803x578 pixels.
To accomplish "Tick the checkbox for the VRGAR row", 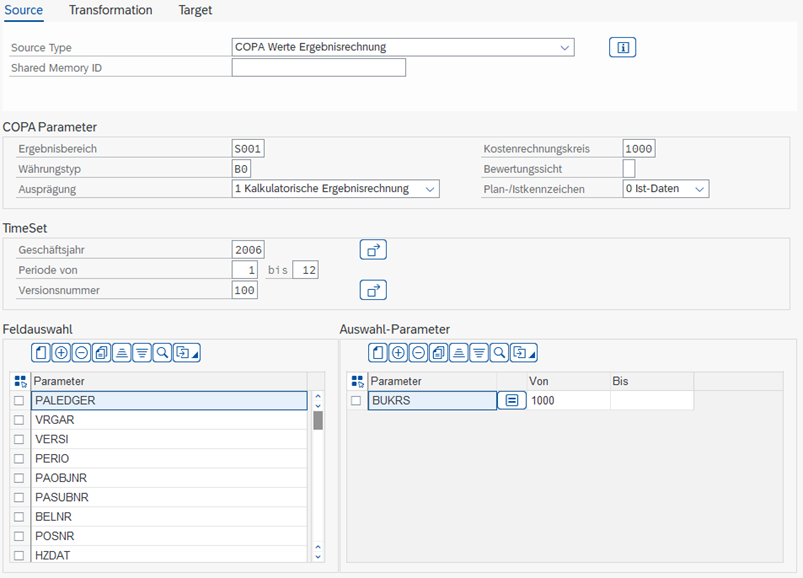I will pyautogui.click(x=19, y=420).
